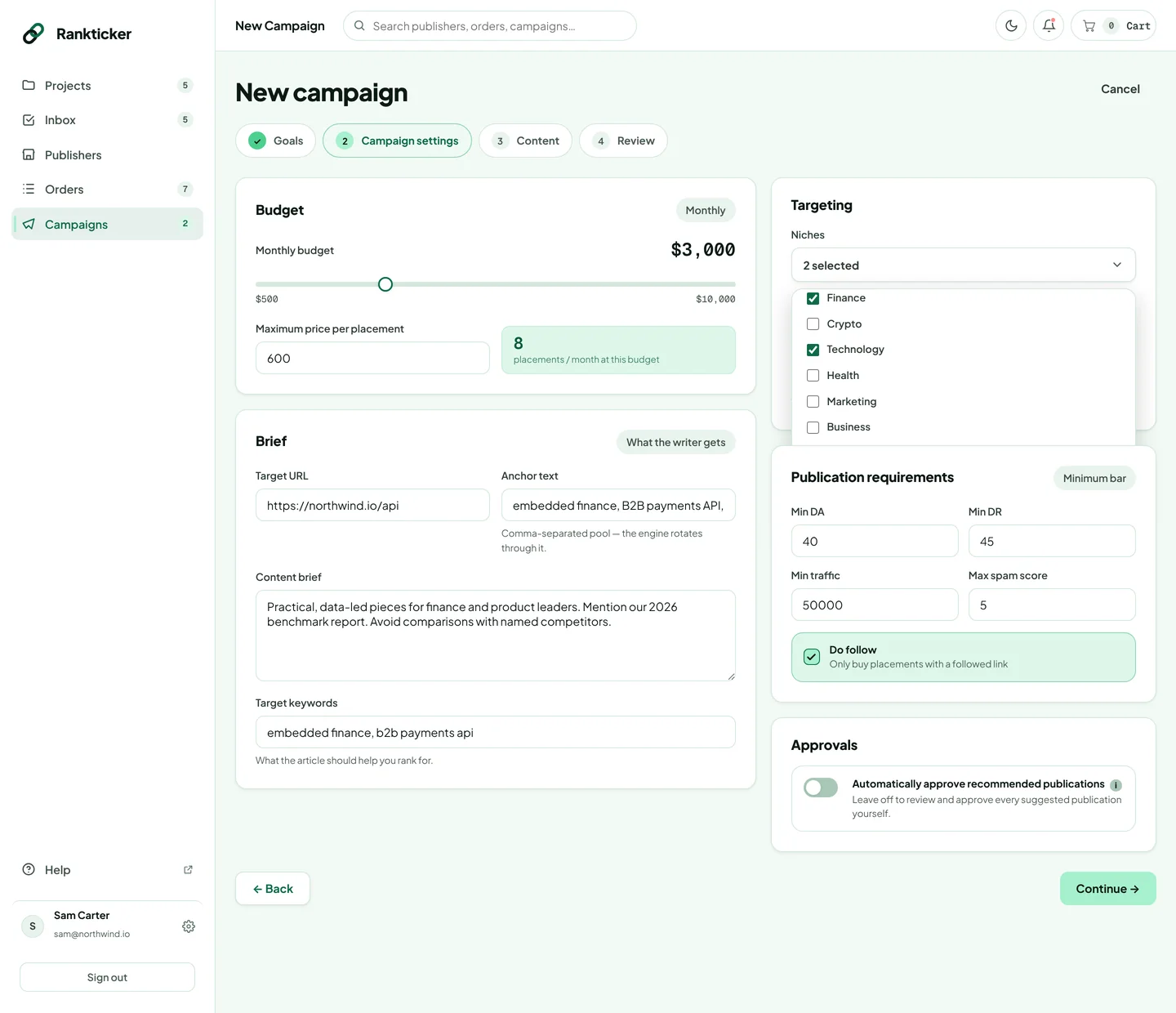Focus the Target URL field
The height and width of the screenshot is (1013, 1176).
coord(372,505)
